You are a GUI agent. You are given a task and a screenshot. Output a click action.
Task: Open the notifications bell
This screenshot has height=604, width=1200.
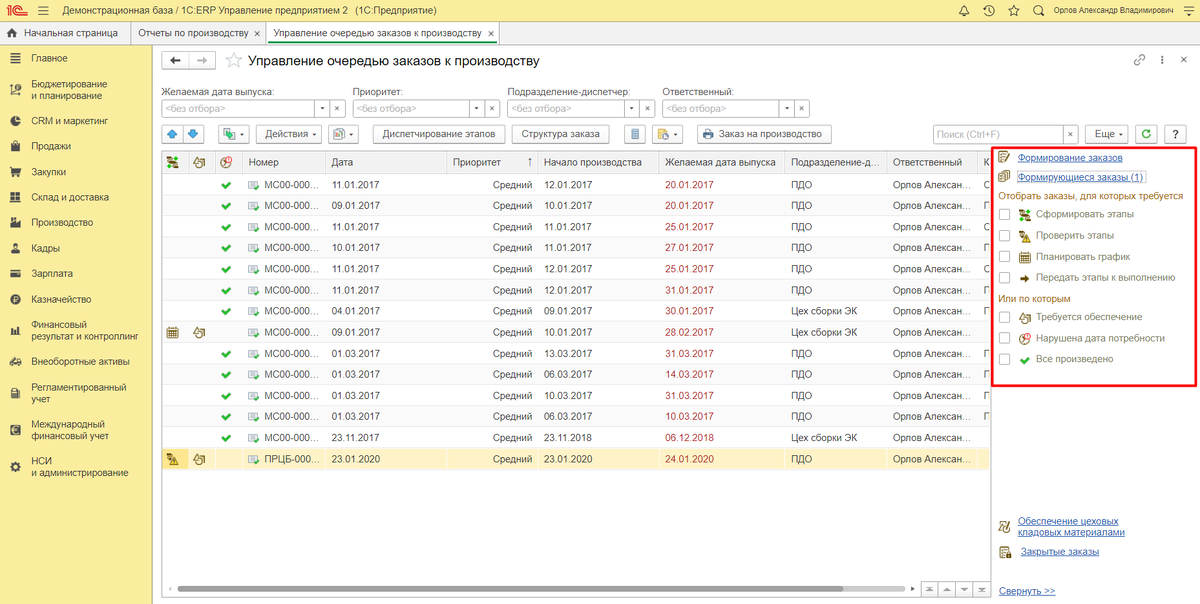963,10
